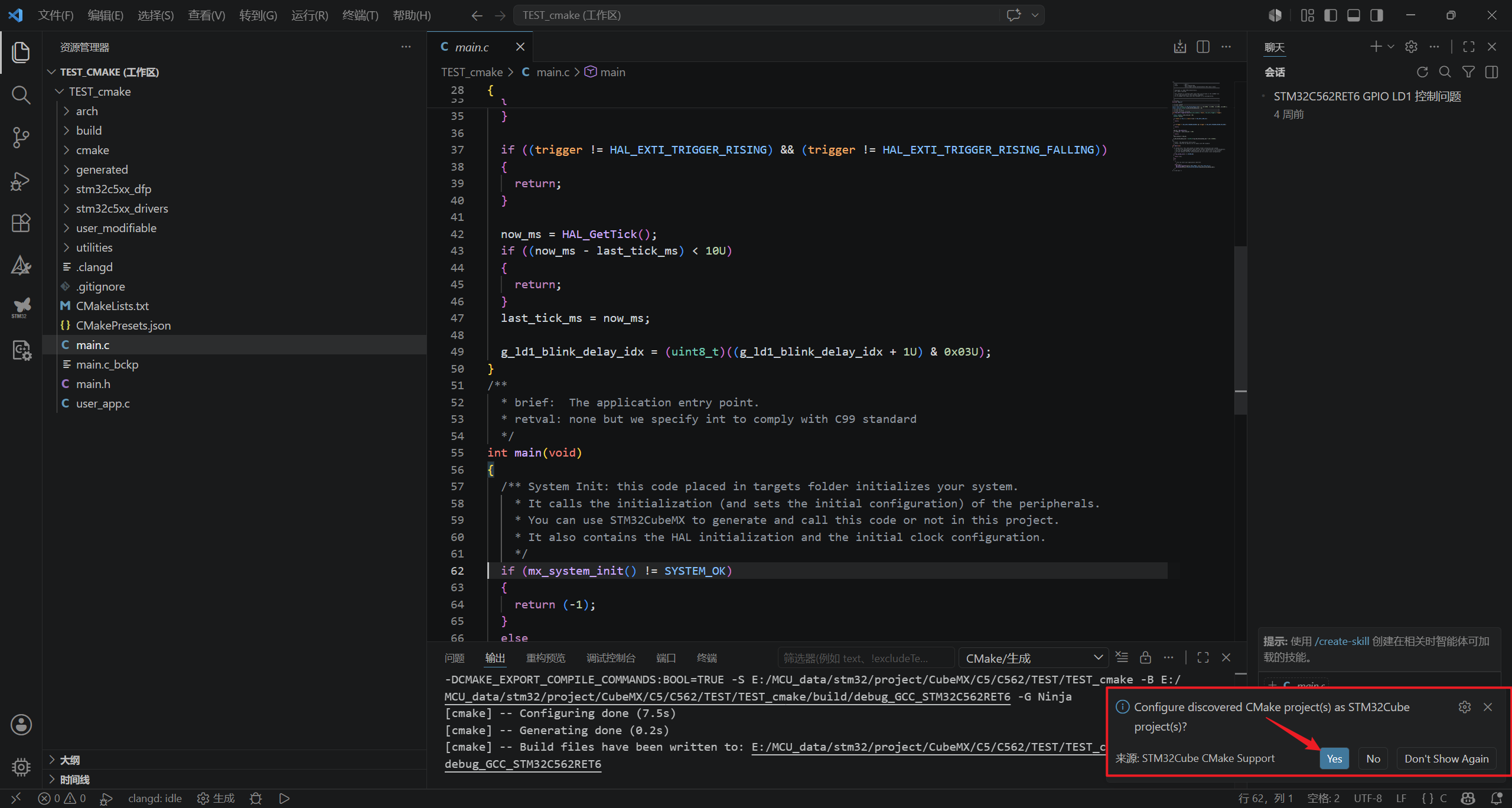Screen dimensions: 1512x808
Task: Click the lock output scroll icon
Action: tap(1145, 657)
